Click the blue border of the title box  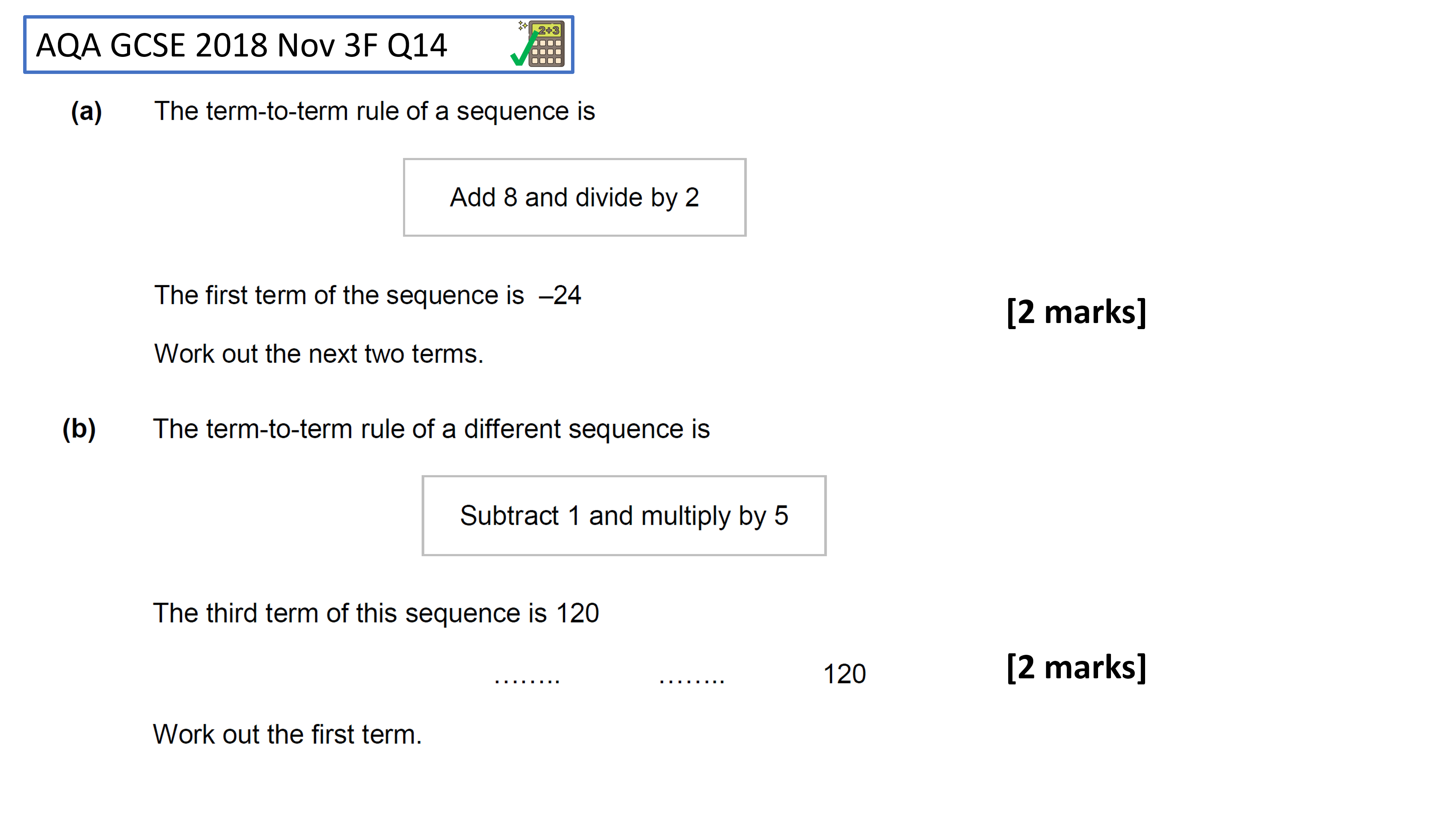(298, 17)
